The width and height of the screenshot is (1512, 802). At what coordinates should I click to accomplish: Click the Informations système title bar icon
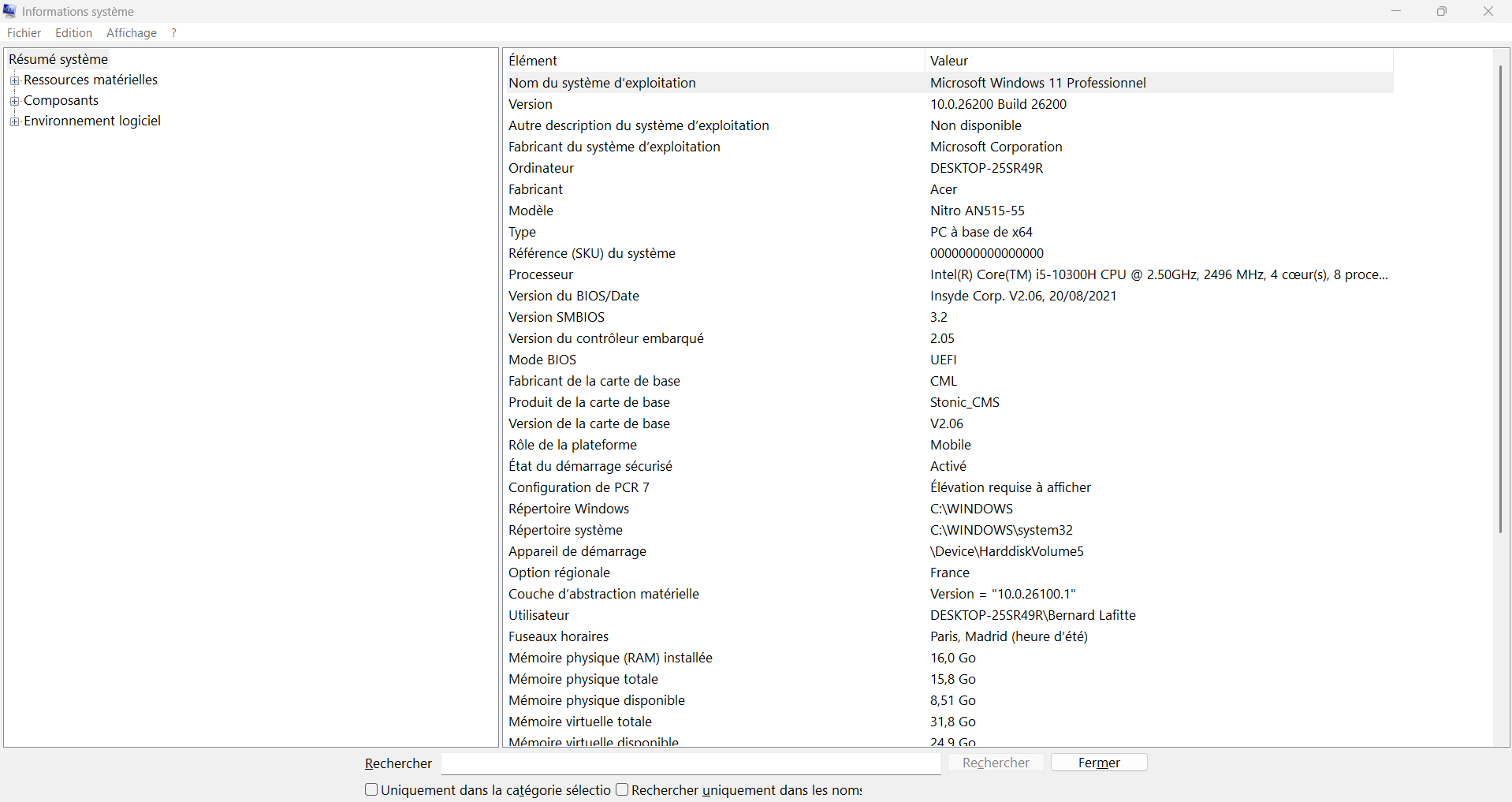coord(9,11)
